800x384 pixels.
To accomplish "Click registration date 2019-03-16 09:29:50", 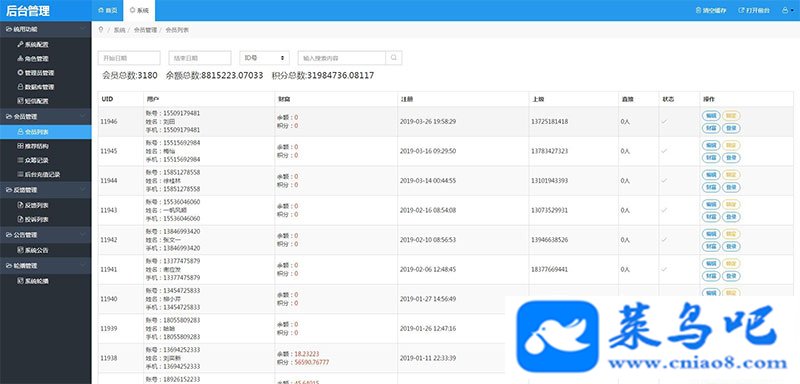I will click(428, 151).
